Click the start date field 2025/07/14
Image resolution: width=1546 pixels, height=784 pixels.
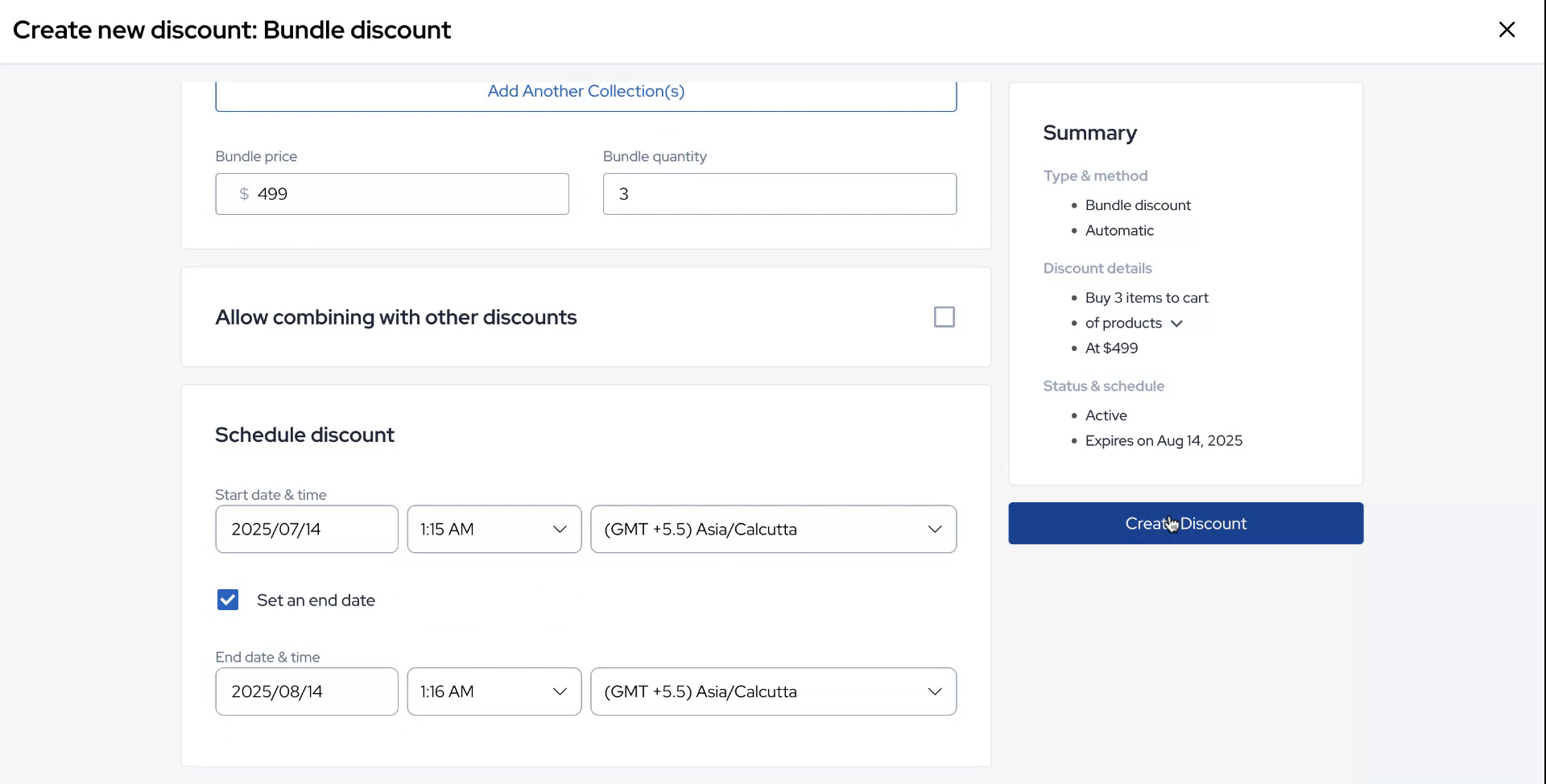pyautogui.click(x=306, y=530)
